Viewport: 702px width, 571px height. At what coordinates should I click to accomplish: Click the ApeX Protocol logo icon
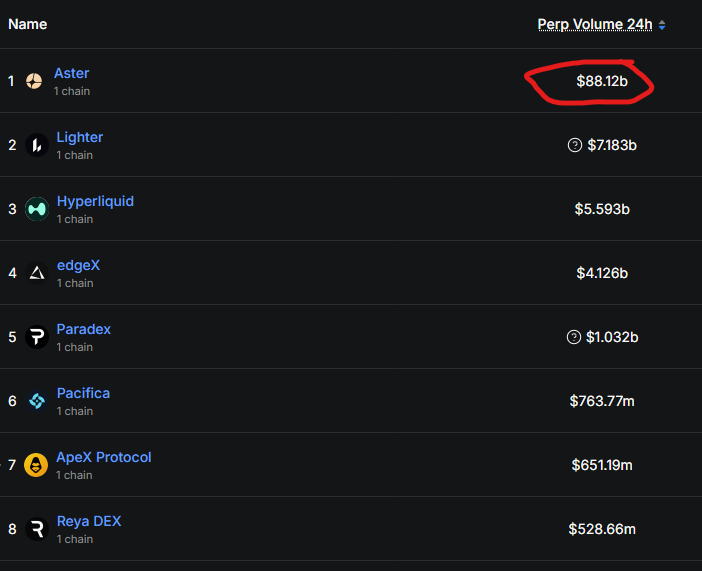pyautogui.click(x=36, y=465)
